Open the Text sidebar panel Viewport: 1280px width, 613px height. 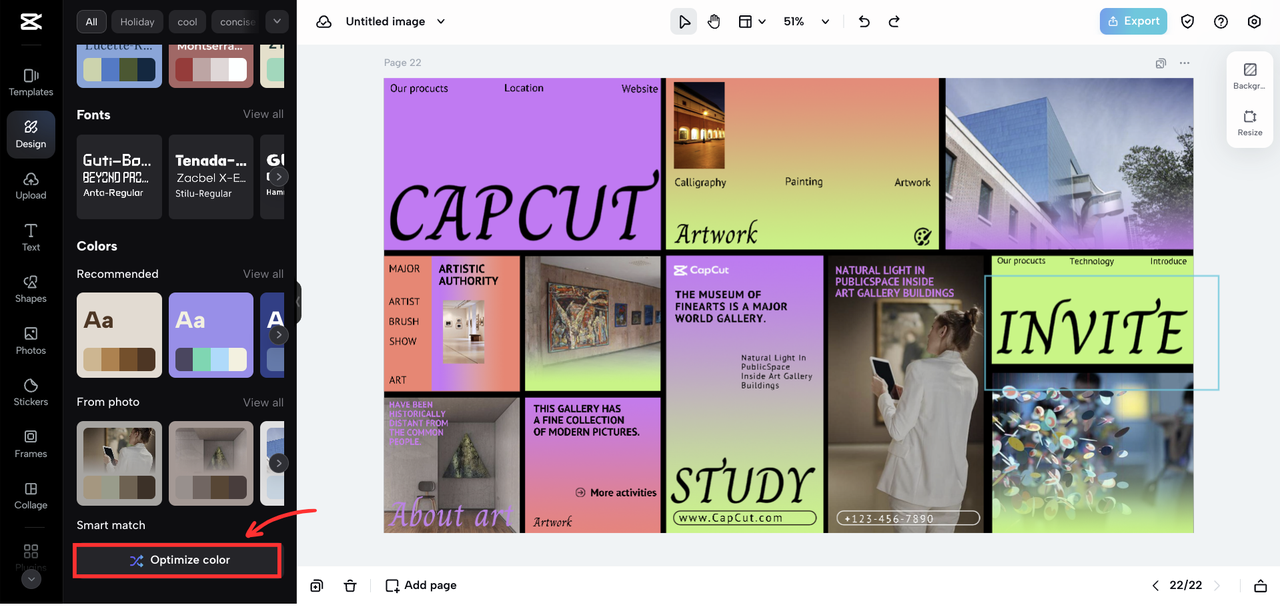(x=31, y=237)
